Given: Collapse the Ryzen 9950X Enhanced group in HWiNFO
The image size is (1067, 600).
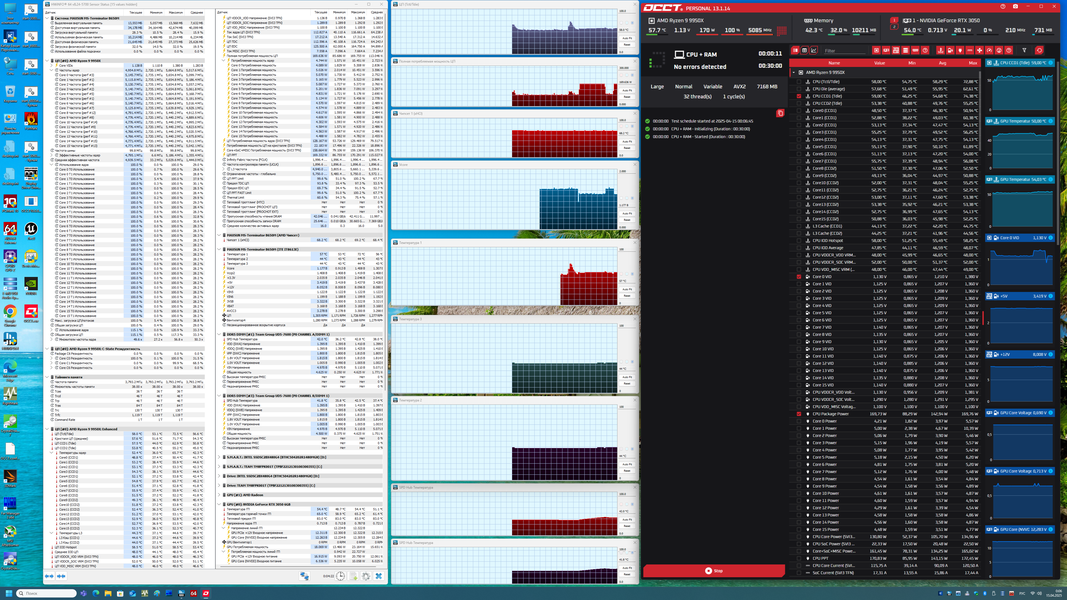Looking at the screenshot, I should click(49, 429).
